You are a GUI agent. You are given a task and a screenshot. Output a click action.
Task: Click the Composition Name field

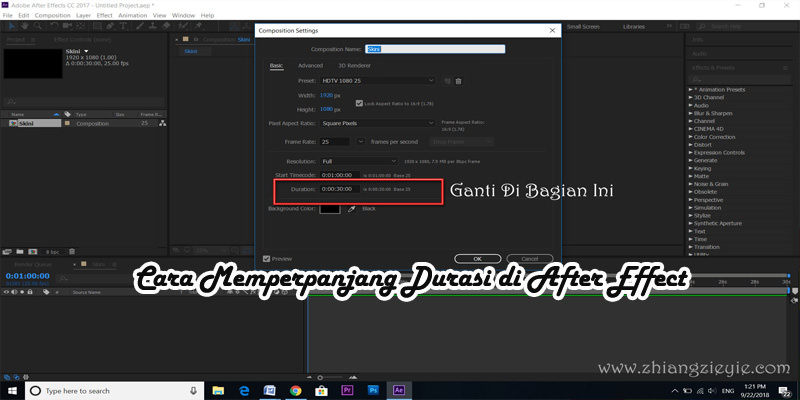pyautogui.click(x=435, y=49)
